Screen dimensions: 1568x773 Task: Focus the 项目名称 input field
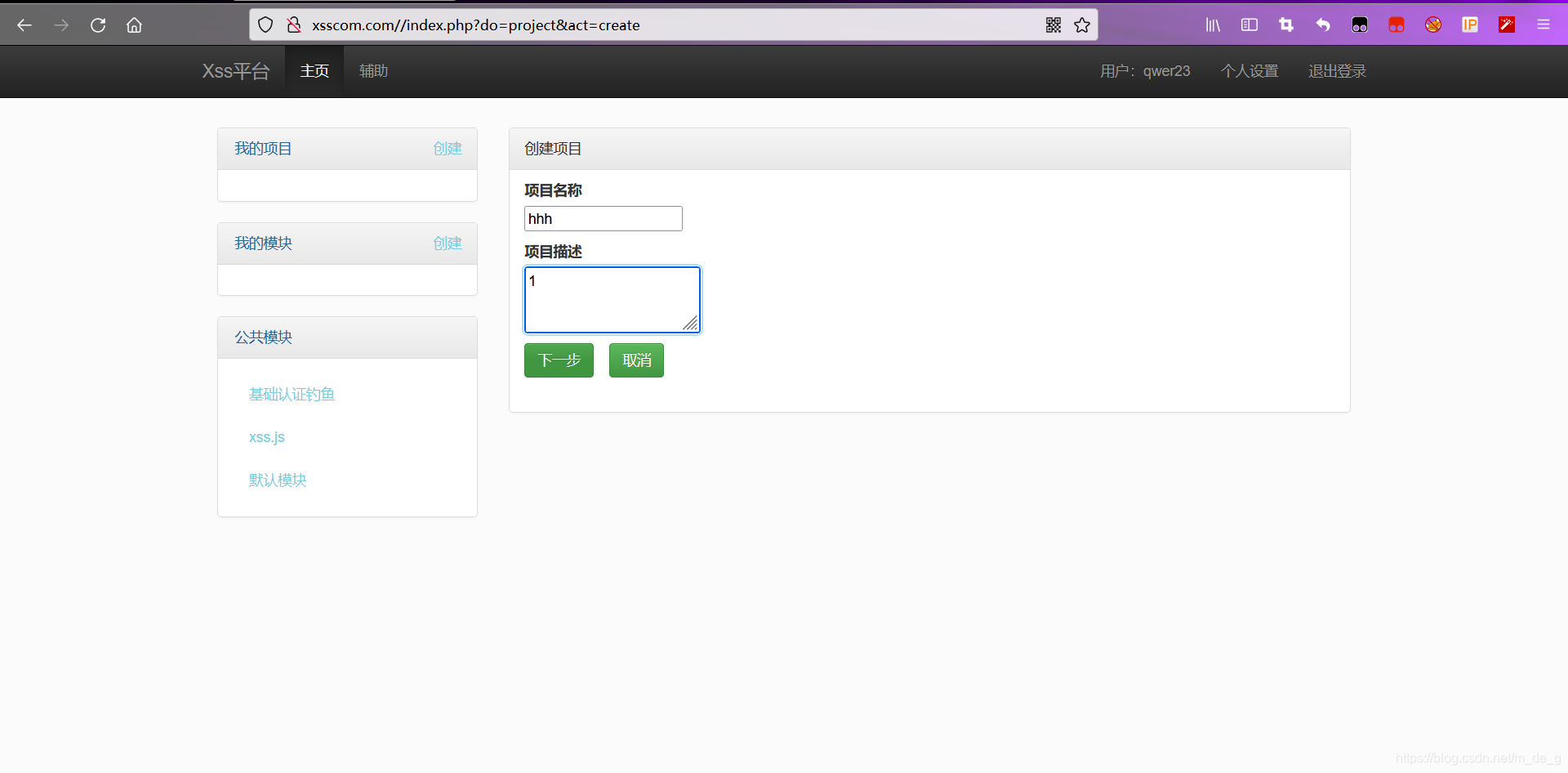[604, 219]
